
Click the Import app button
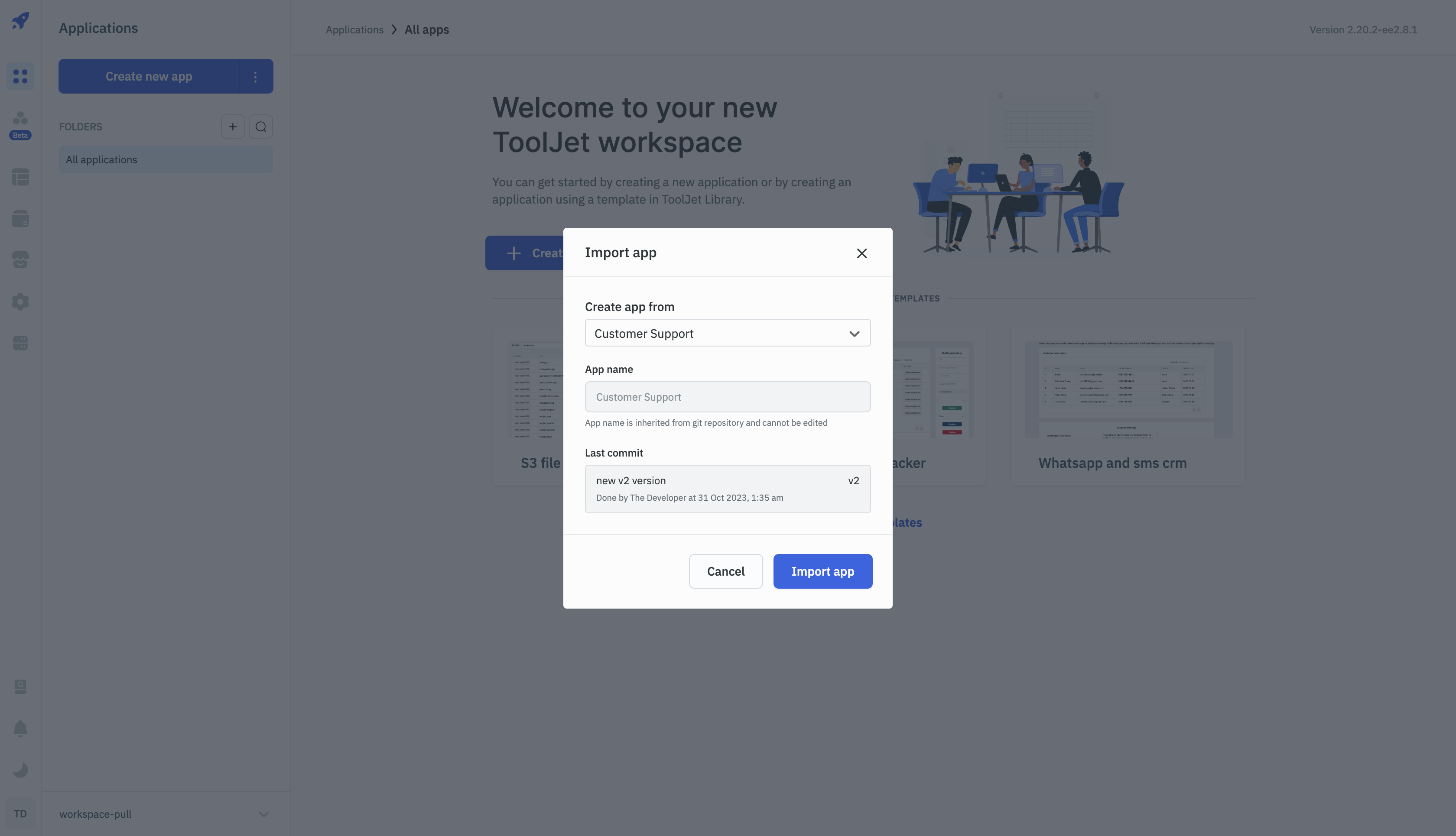click(822, 571)
